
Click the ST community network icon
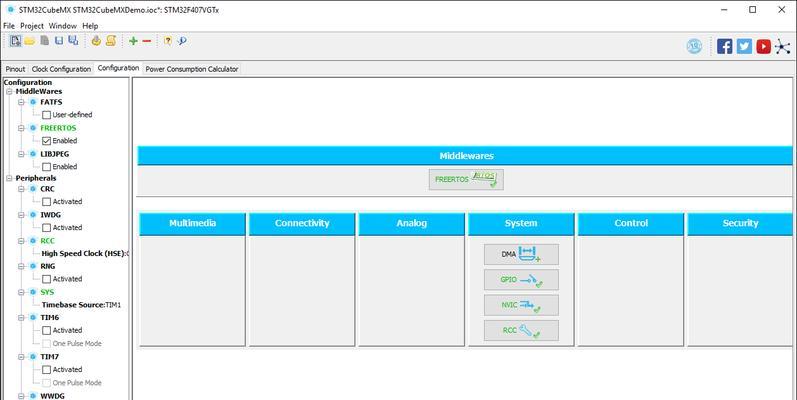pyautogui.click(x=782, y=46)
